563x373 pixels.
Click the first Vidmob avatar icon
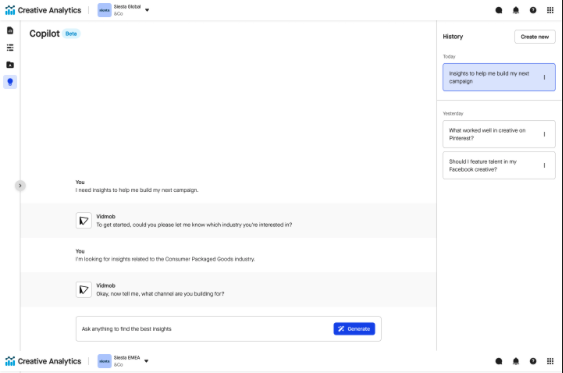tap(84, 220)
